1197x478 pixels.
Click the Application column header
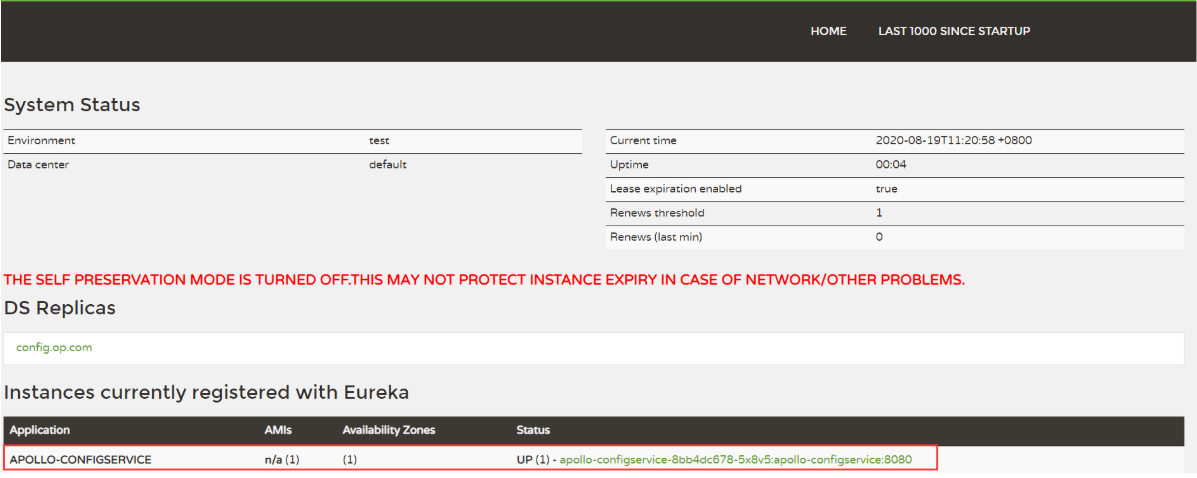coord(40,431)
